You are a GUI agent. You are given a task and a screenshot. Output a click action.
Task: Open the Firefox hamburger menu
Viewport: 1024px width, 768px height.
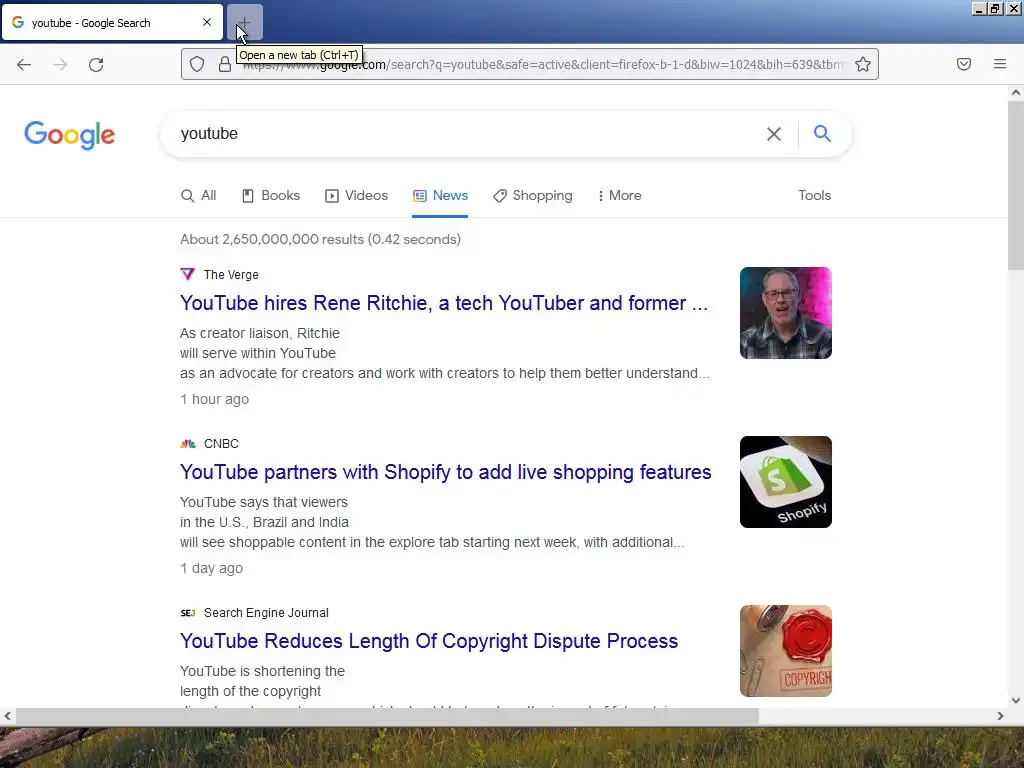pos(1000,64)
